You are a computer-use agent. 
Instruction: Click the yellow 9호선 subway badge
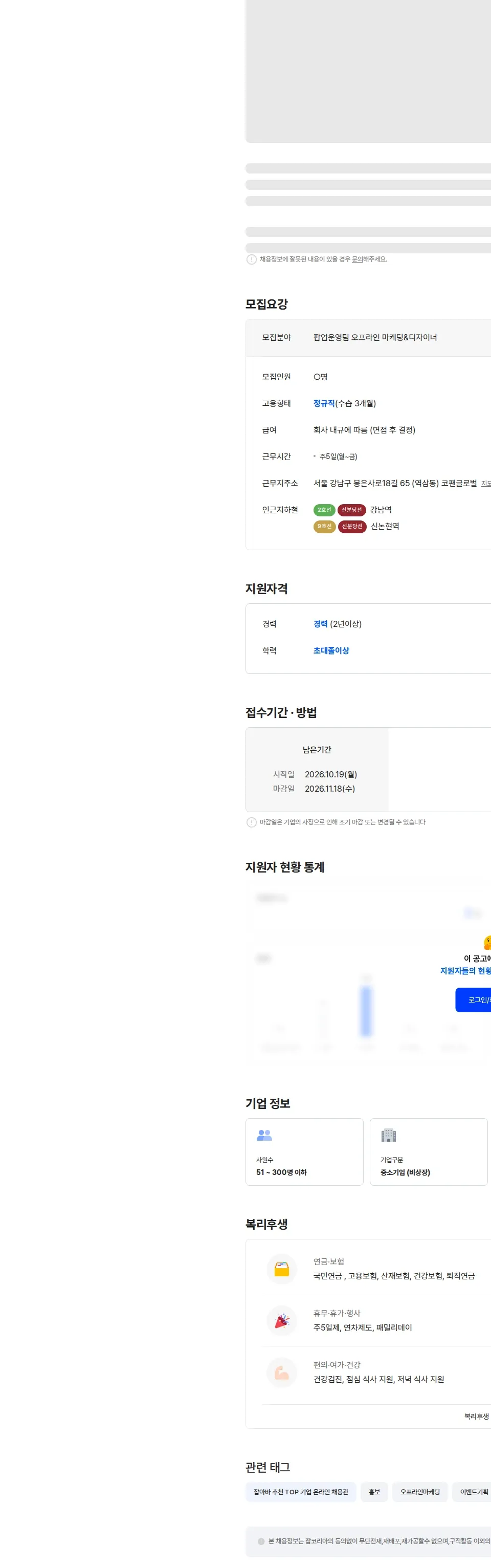tap(324, 527)
